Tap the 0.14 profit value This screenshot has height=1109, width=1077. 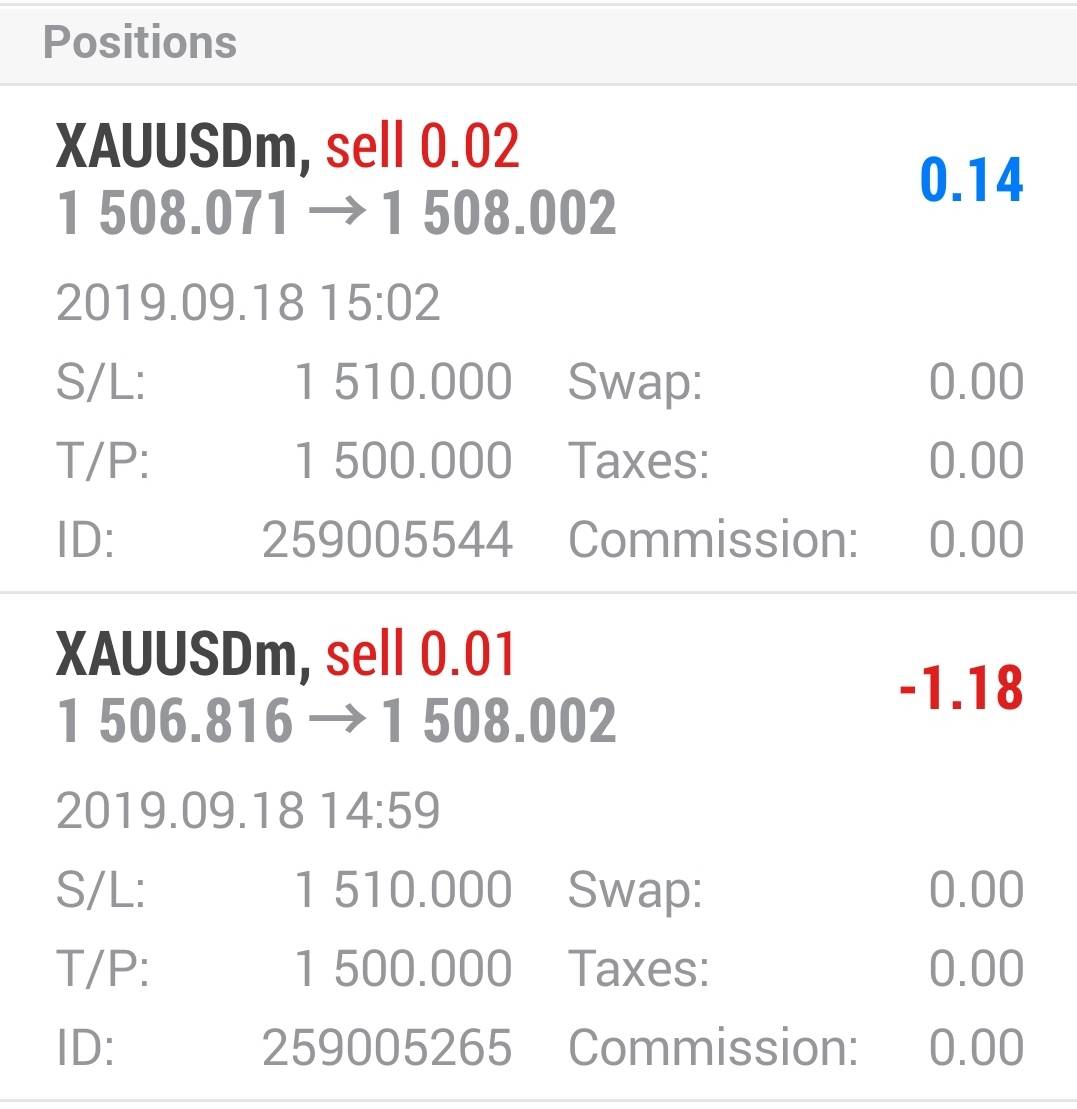(971, 181)
